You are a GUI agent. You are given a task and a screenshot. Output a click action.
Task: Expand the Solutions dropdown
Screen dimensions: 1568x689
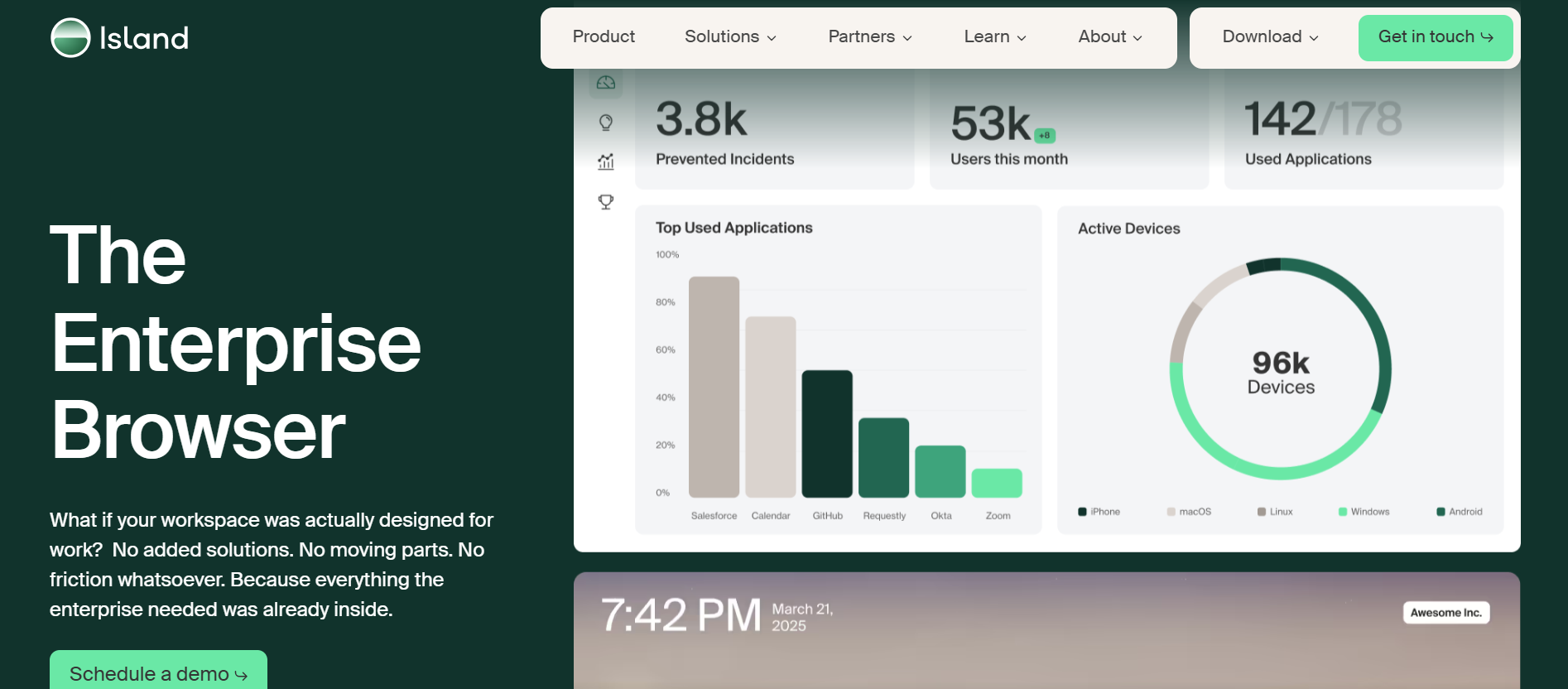point(730,36)
